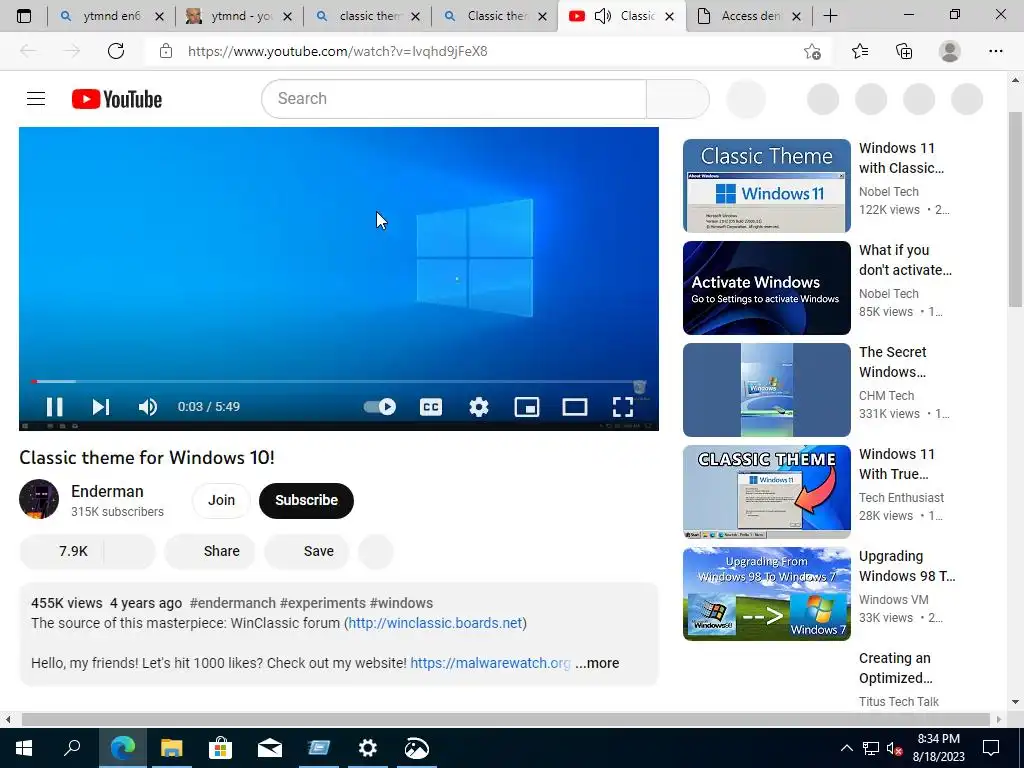
Task: Open YouTube hamburger guide menu
Action: click(36, 99)
